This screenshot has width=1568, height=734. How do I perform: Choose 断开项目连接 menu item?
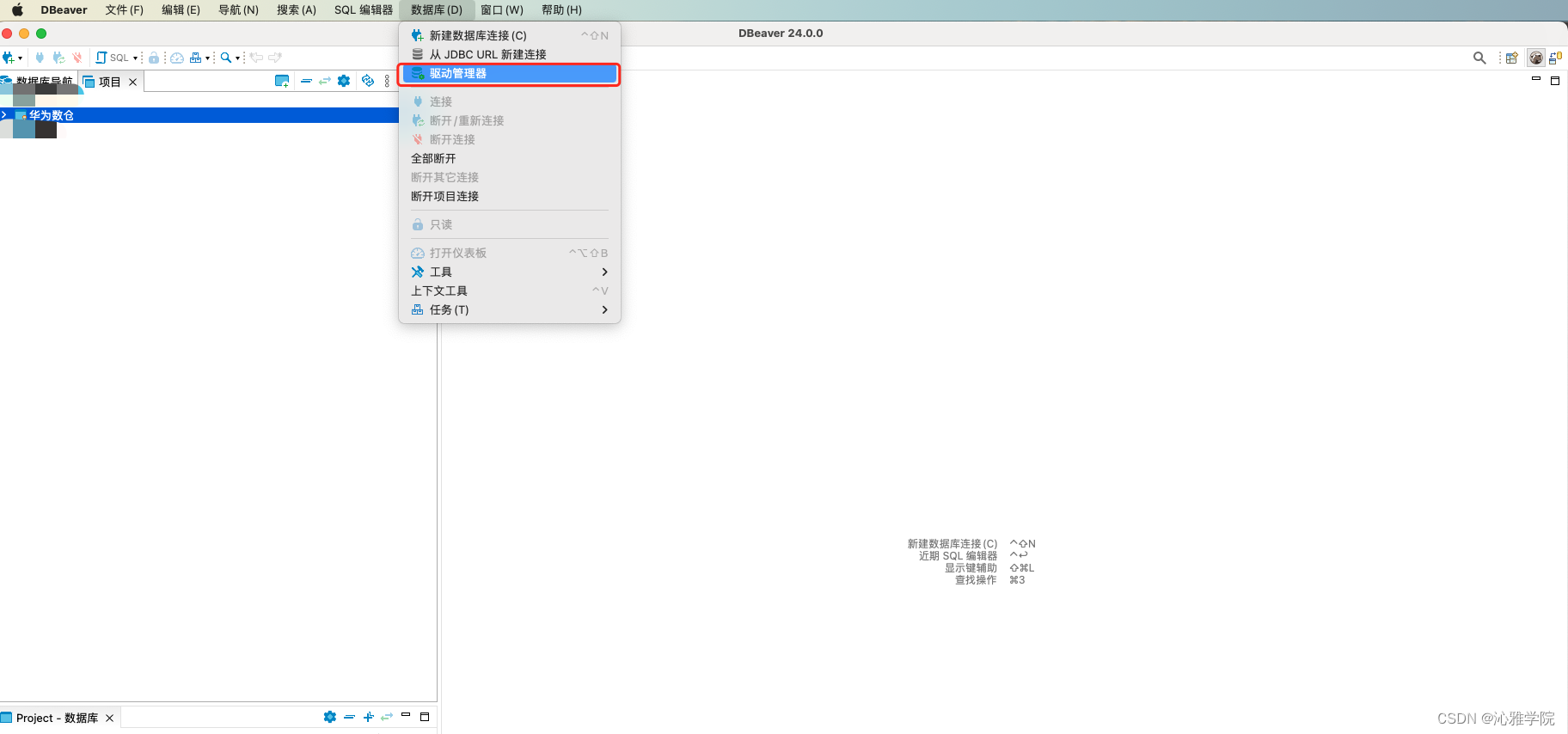tap(510, 196)
